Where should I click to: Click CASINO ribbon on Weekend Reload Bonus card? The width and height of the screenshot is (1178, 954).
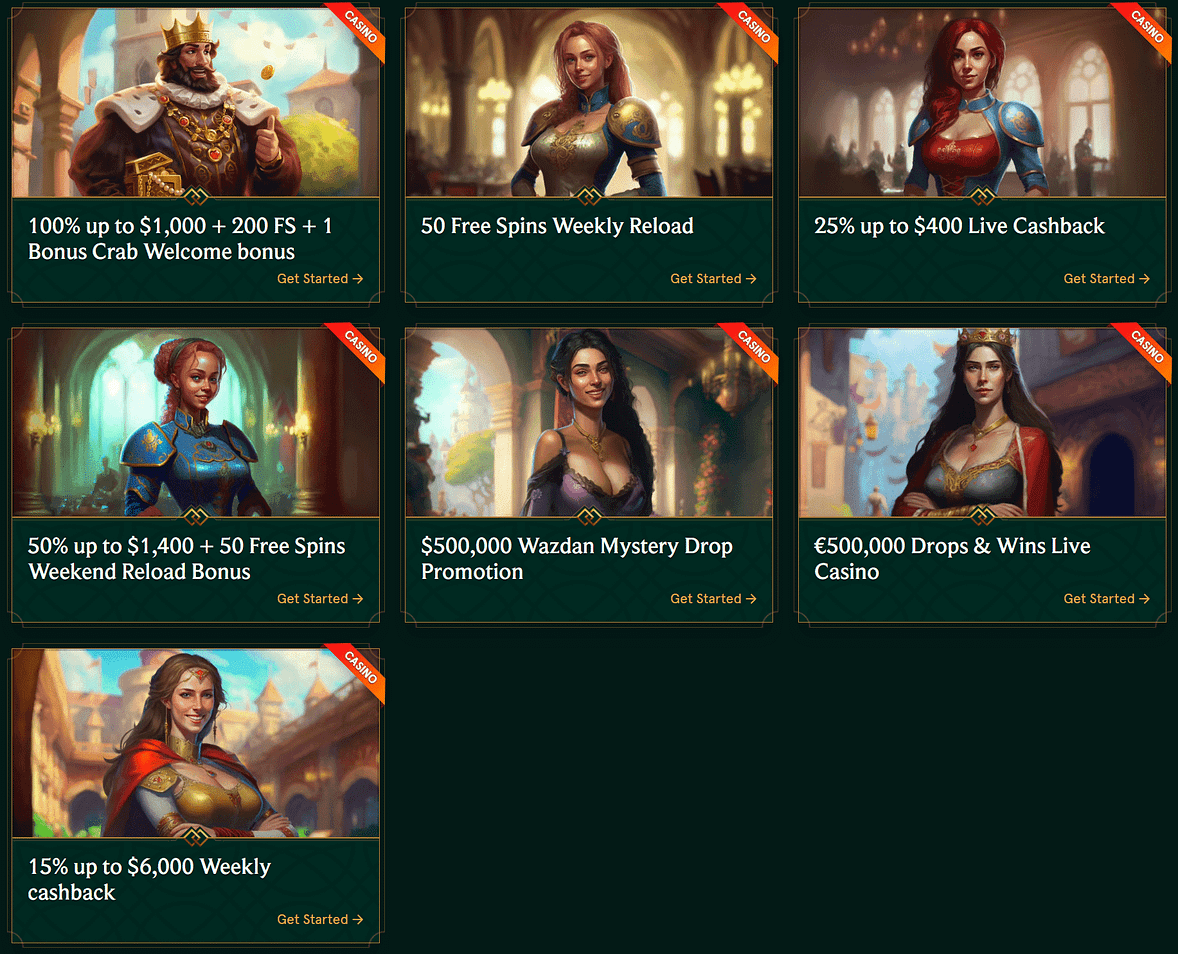(x=361, y=349)
